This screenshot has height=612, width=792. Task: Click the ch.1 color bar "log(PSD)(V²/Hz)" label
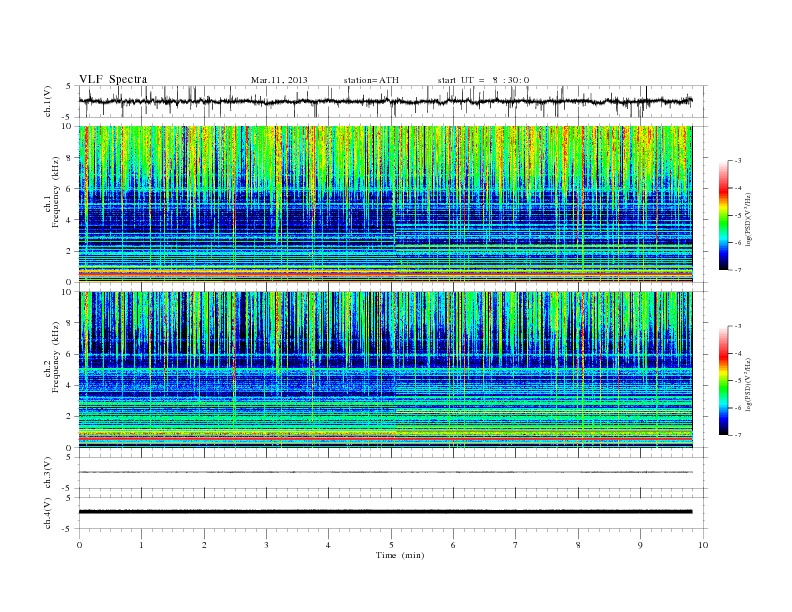748,219
